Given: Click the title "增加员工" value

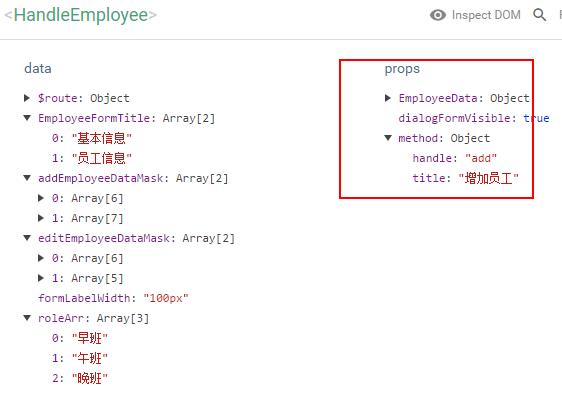Looking at the screenshot, I should tap(489, 178).
